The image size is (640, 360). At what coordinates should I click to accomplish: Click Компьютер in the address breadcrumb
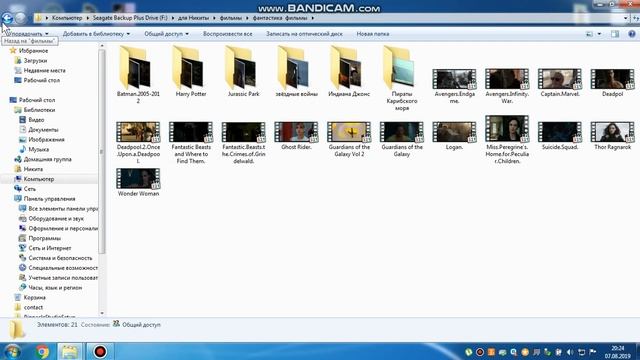click(67, 18)
